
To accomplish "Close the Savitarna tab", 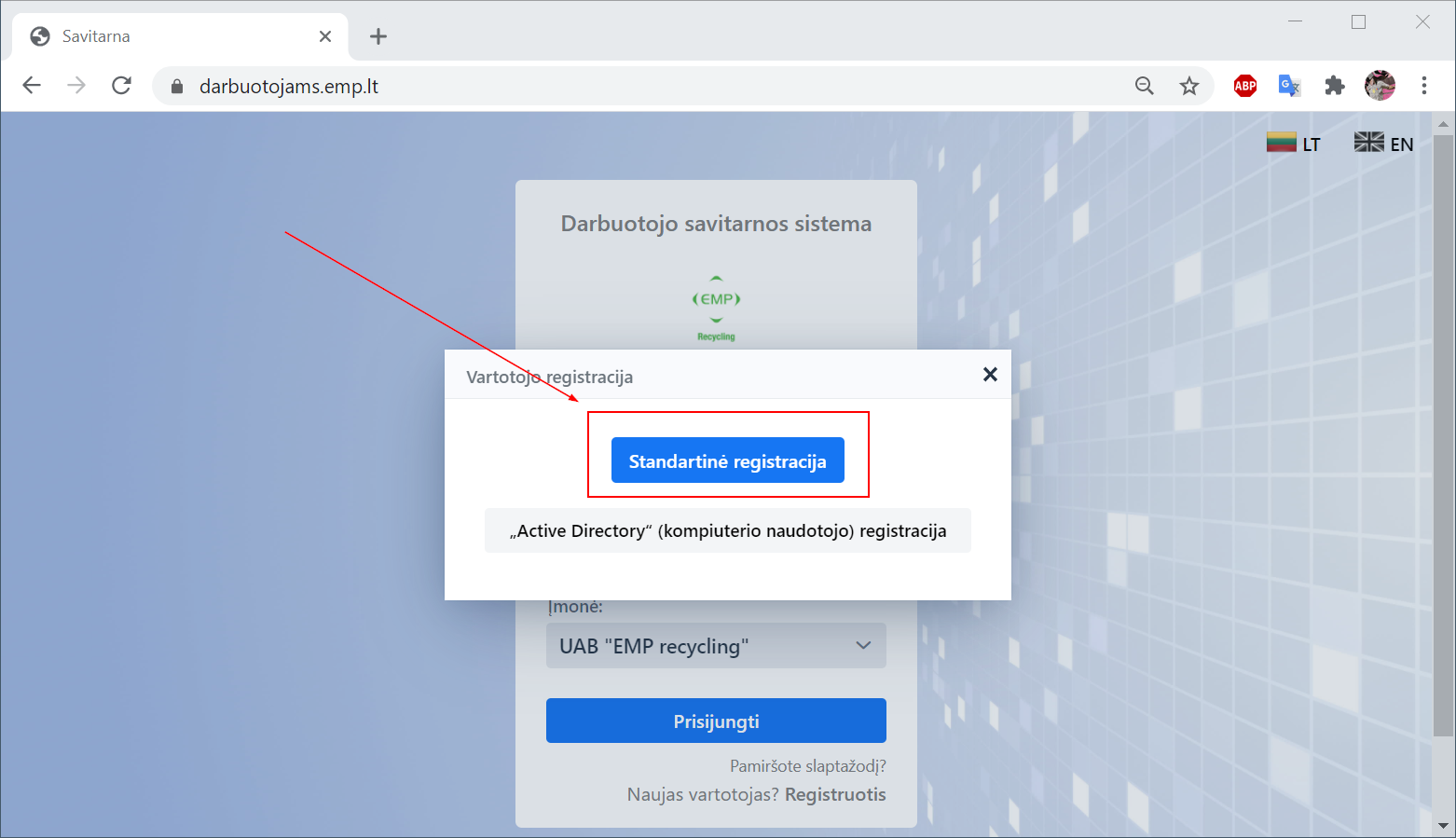I will [x=325, y=36].
